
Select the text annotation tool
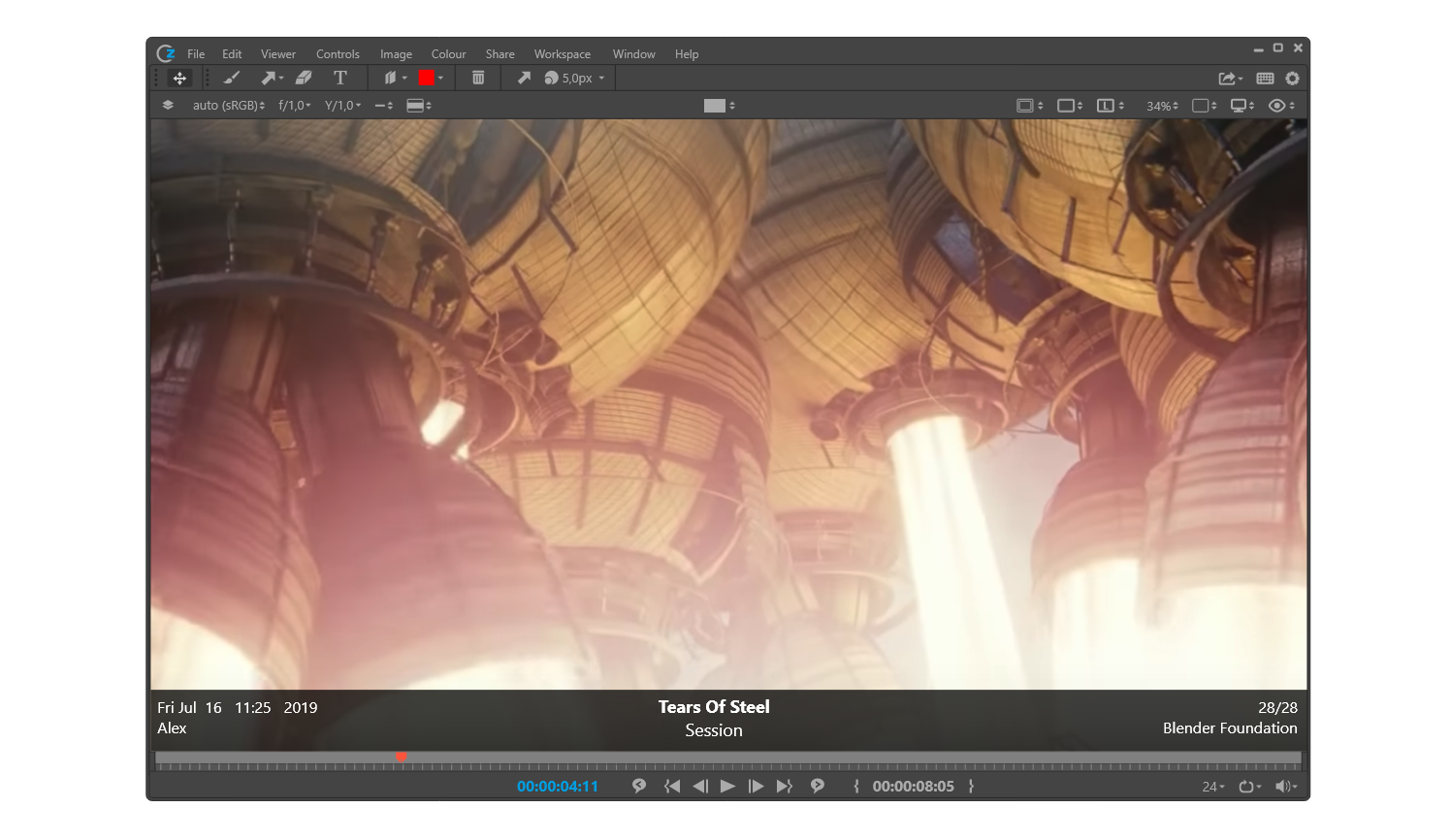click(340, 78)
